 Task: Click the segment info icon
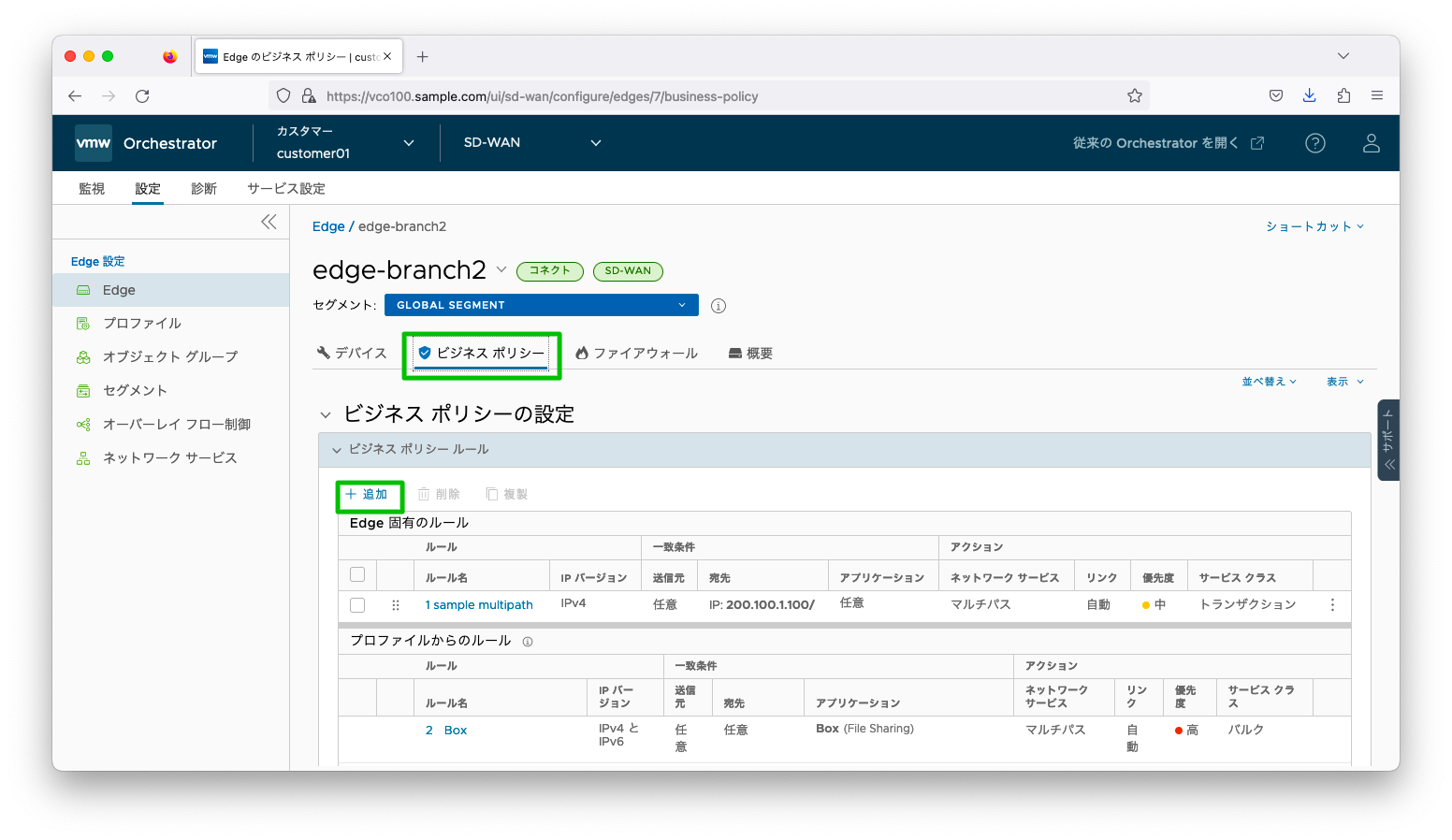coord(719,306)
